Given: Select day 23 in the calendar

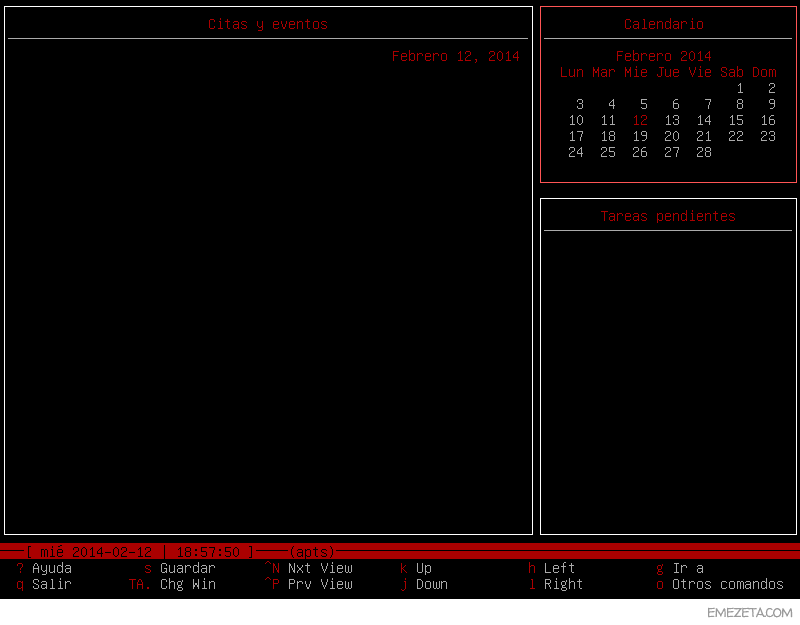Looking at the screenshot, I should pyautogui.click(x=768, y=136).
